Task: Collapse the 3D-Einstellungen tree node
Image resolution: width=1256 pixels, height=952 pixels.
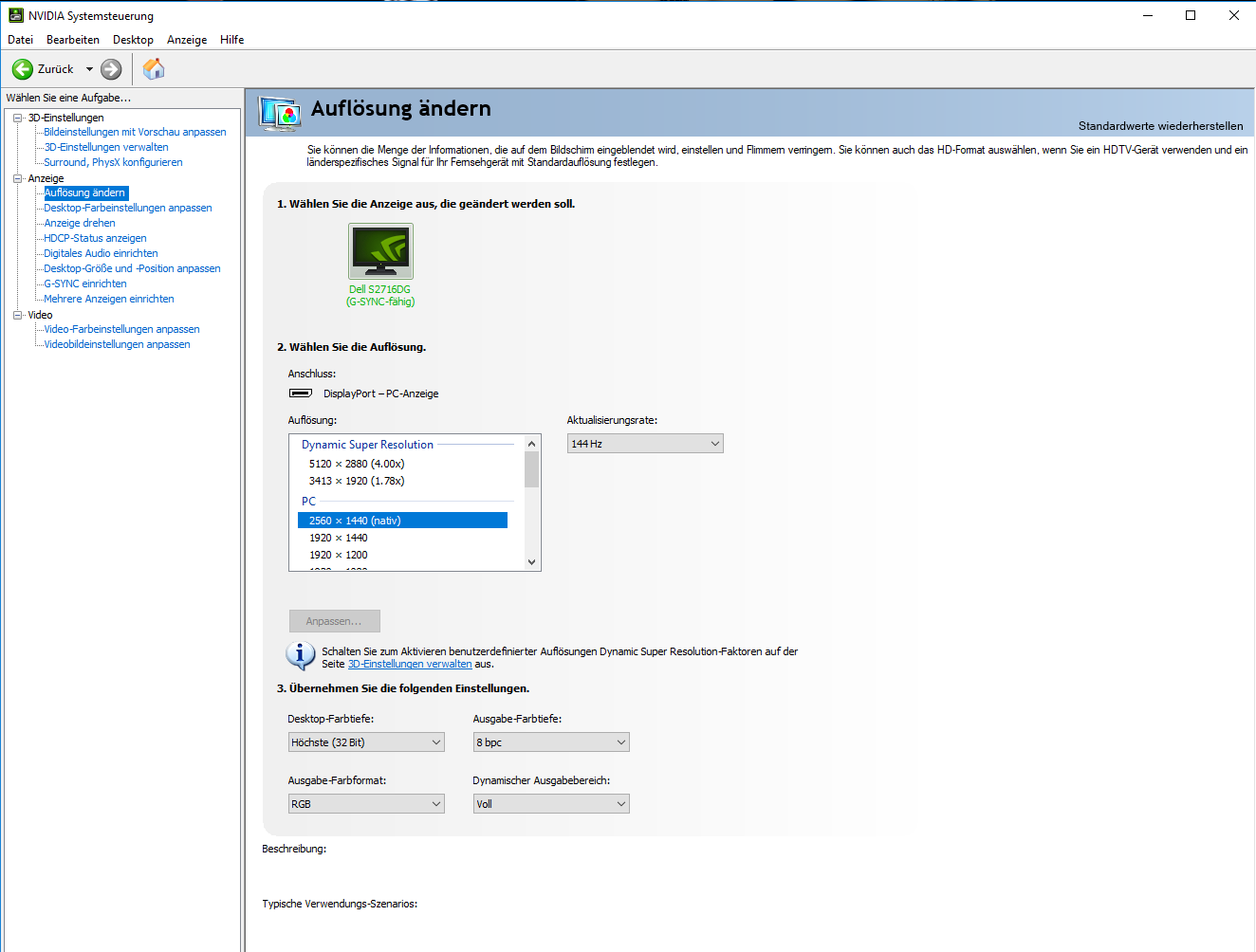Action: [x=17, y=118]
